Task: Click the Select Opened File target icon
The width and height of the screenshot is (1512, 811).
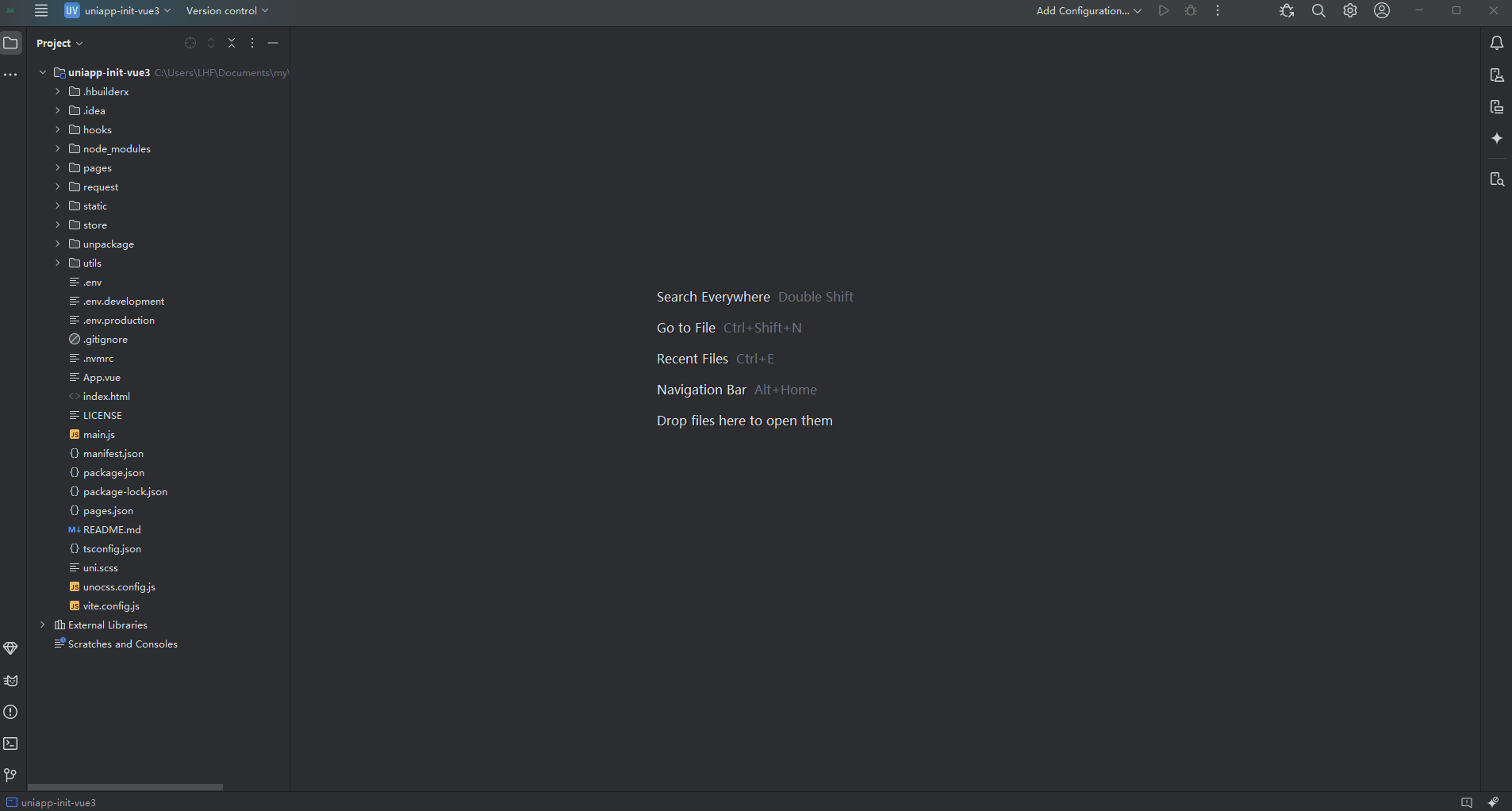Action: (190, 43)
